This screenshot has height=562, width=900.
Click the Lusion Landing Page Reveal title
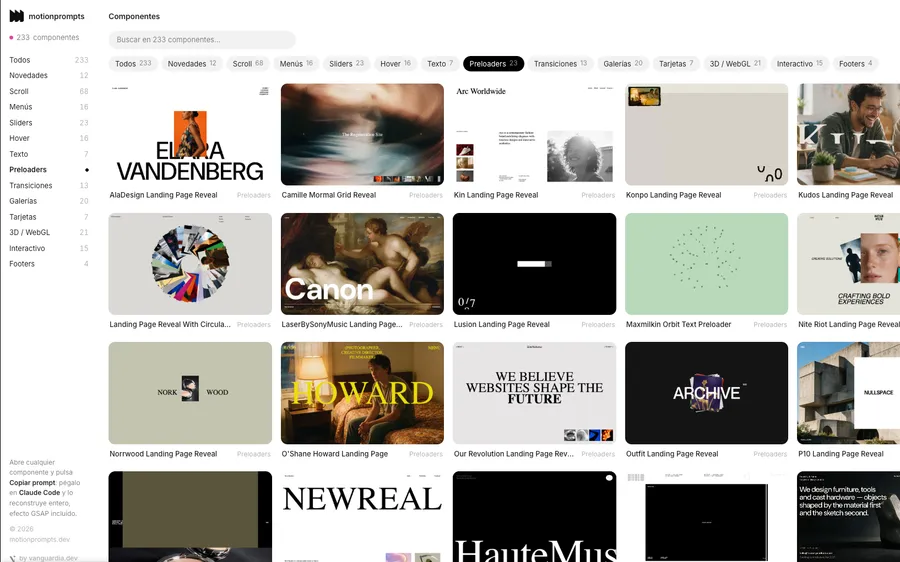pyautogui.click(x=502, y=324)
